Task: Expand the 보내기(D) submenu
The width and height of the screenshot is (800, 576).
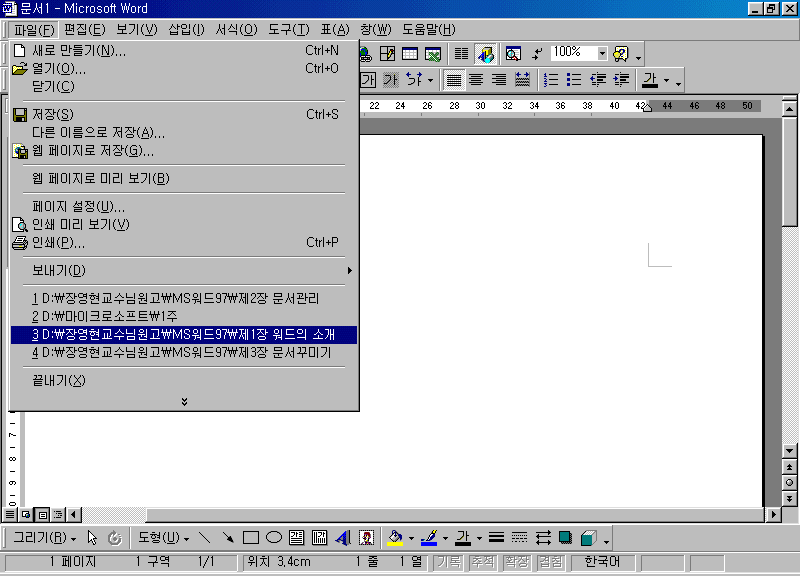Action: coord(184,270)
